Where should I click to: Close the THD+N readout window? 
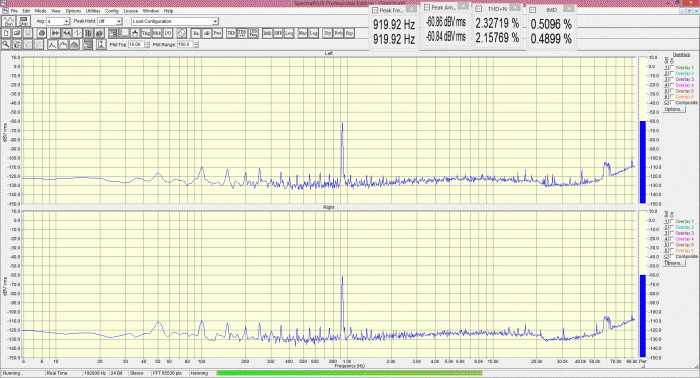[x=515, y=8]
